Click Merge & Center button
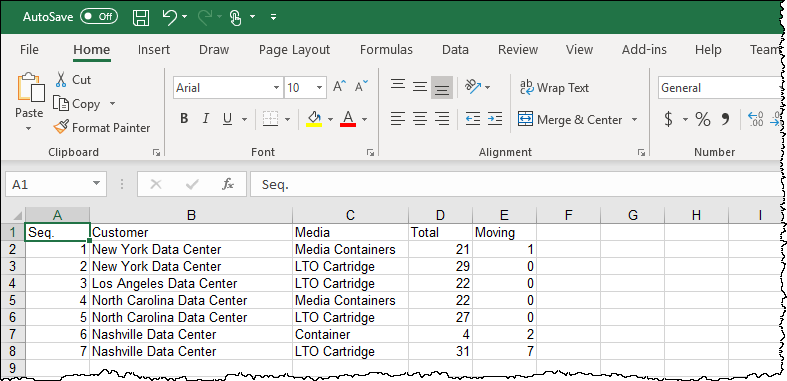The width and height of the screenshot is (787, 381). pyautogui.click(x=570, y=119)
